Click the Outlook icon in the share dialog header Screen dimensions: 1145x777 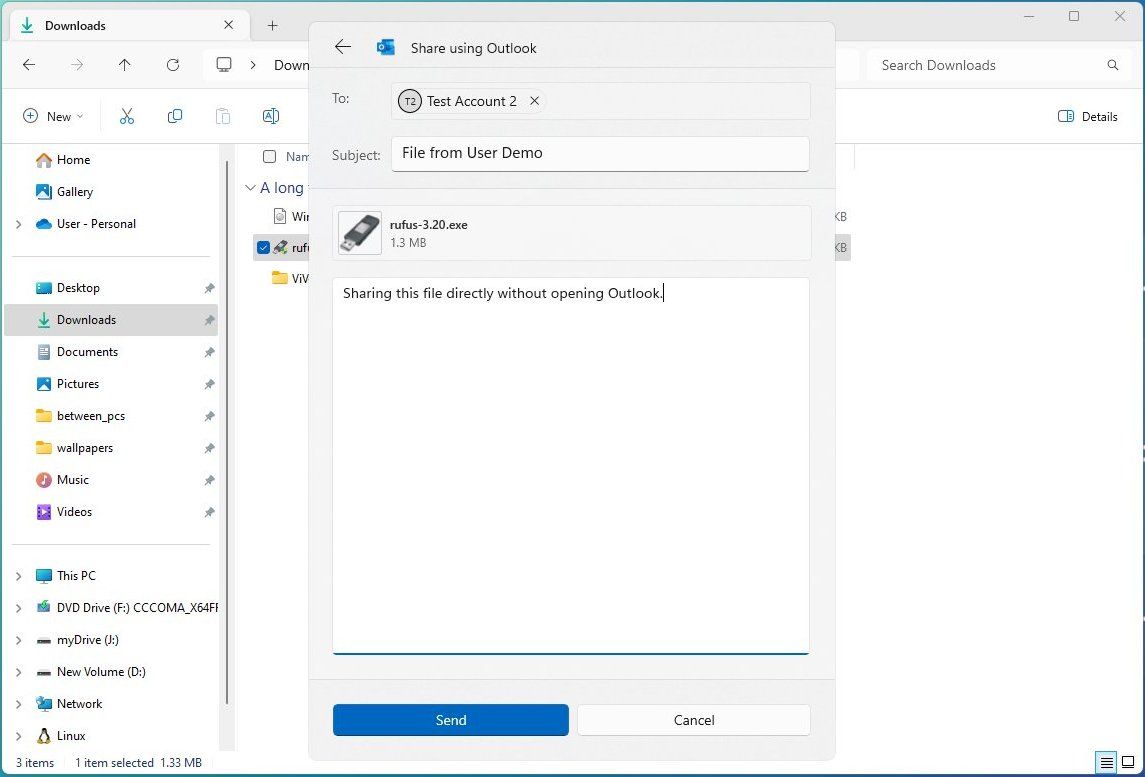(386, 47)
